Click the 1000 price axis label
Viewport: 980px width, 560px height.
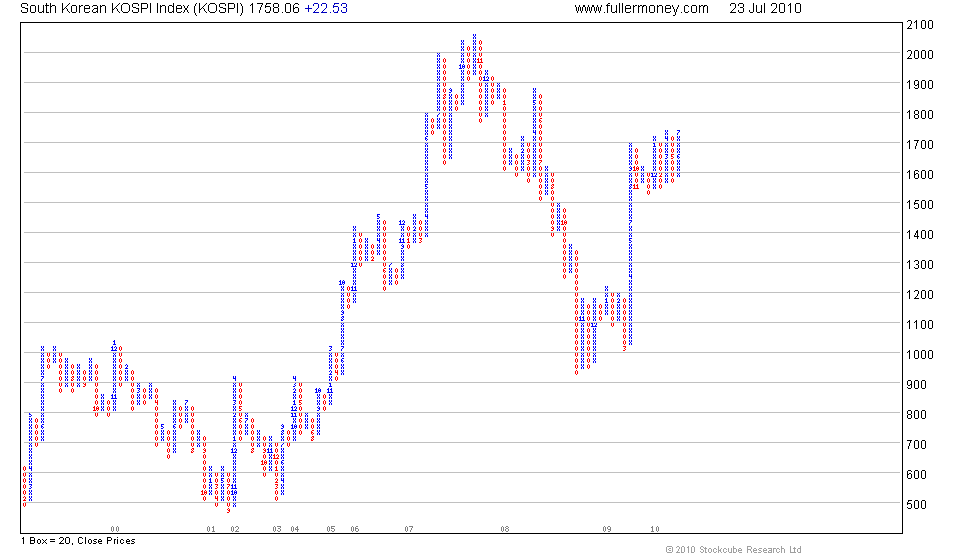click(920, 355)
